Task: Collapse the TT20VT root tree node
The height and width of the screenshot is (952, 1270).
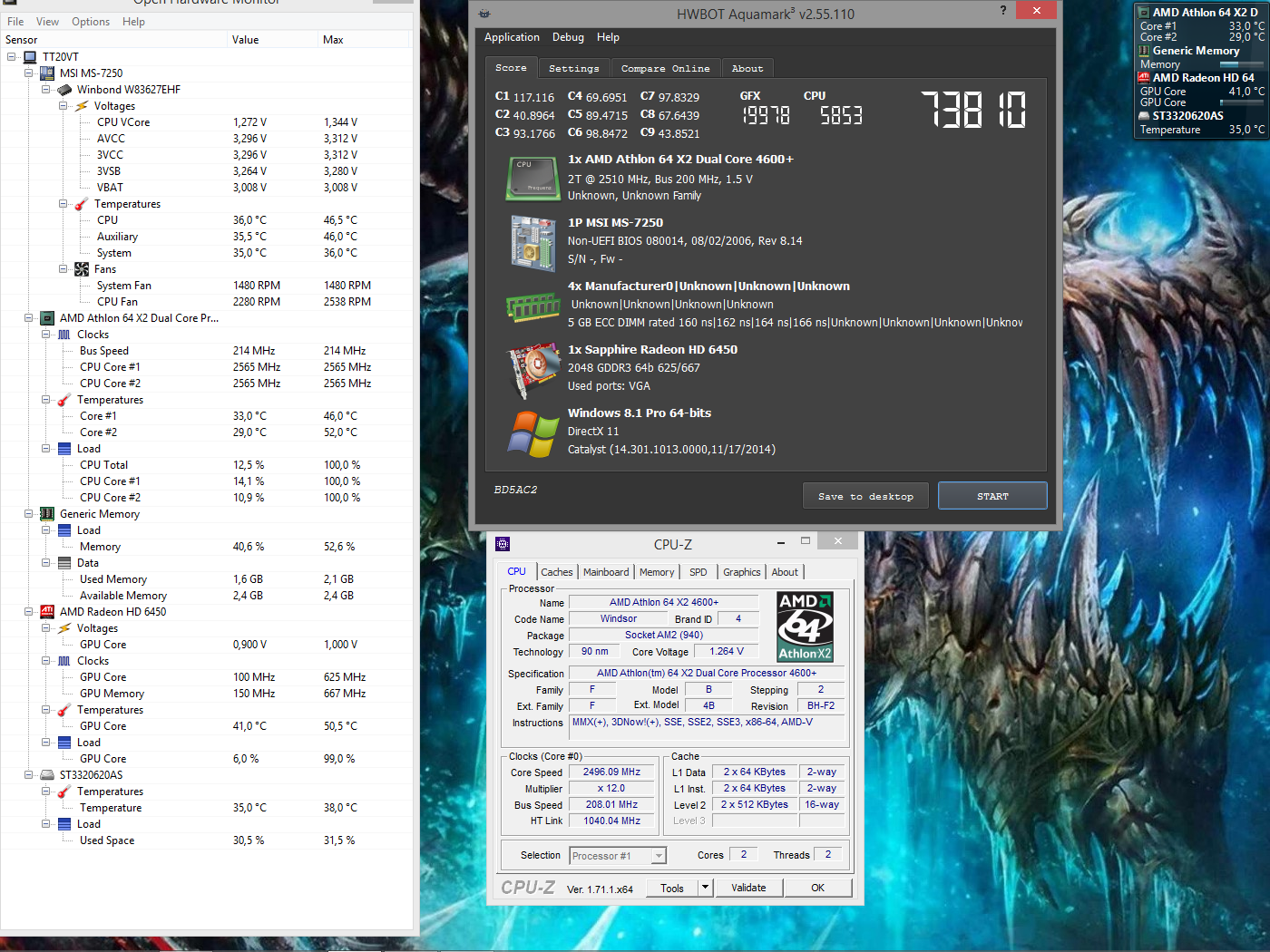Action: pos(12,57)
